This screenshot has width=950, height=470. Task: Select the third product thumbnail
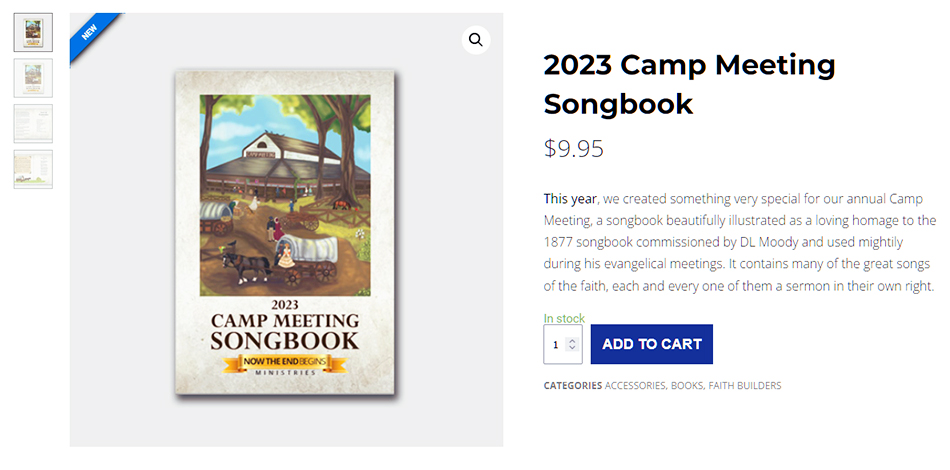pyautogui.click(x=33, y=123)
